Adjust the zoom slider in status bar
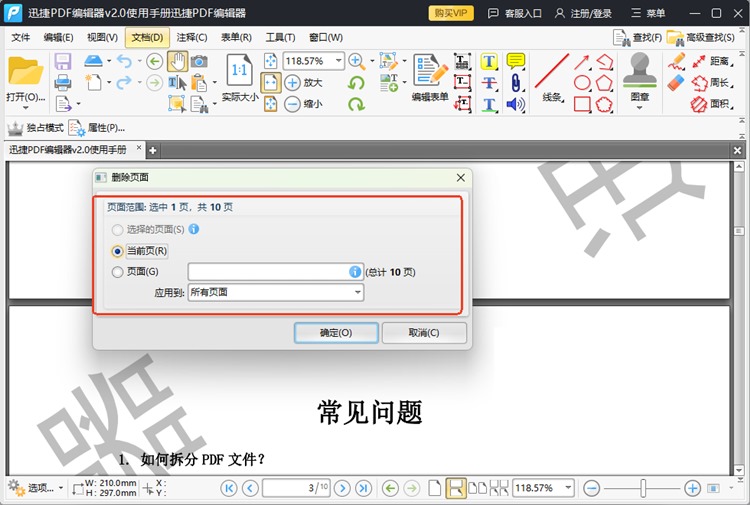The width and height of the screenshot is (750, 505). point(643,488)
